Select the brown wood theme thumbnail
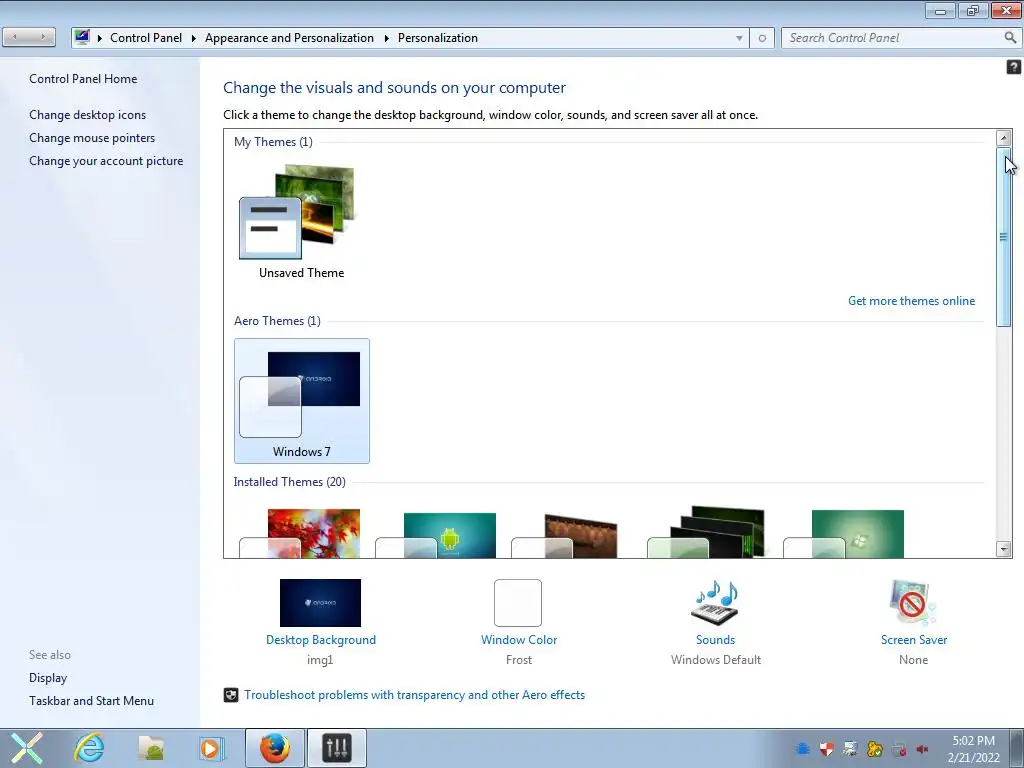 point(564,536)
